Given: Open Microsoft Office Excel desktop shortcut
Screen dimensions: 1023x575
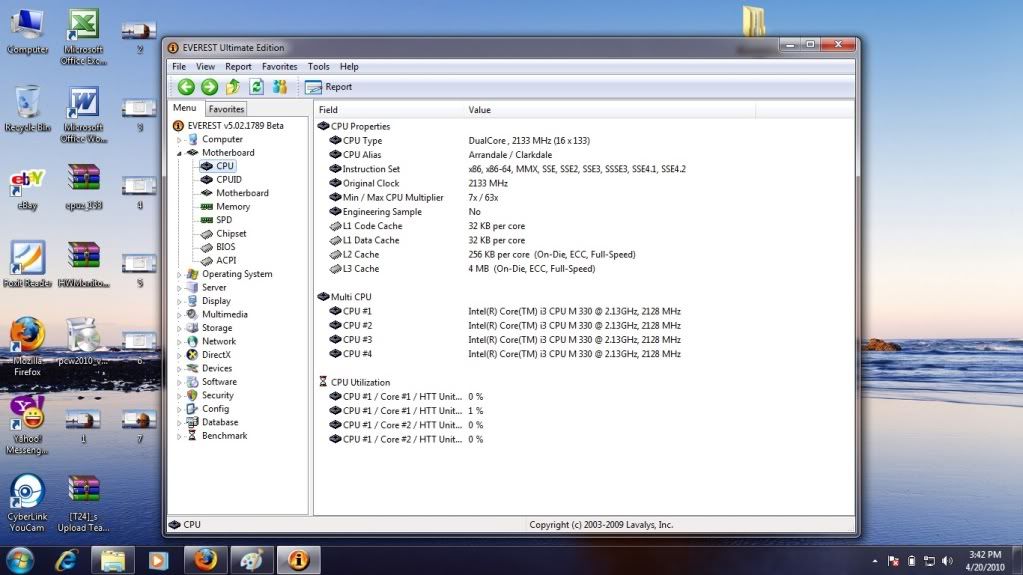Looking at the screenshot, I should 84,37.
